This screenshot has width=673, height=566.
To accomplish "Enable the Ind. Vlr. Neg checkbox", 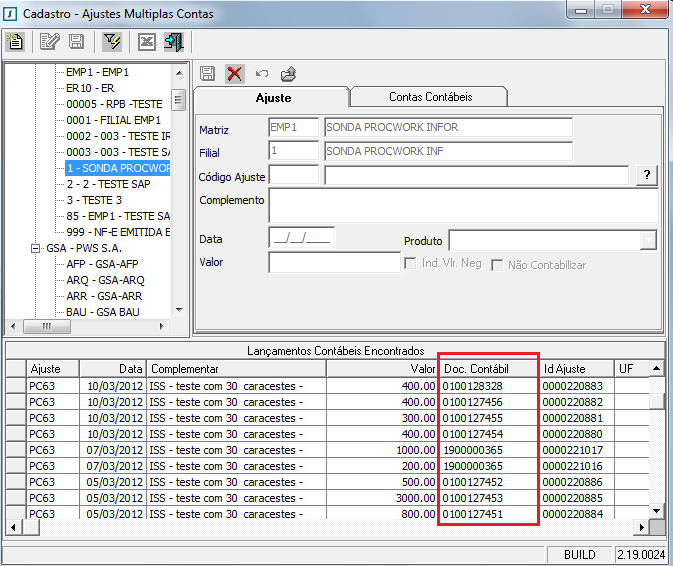I will [x=409, y=264].
